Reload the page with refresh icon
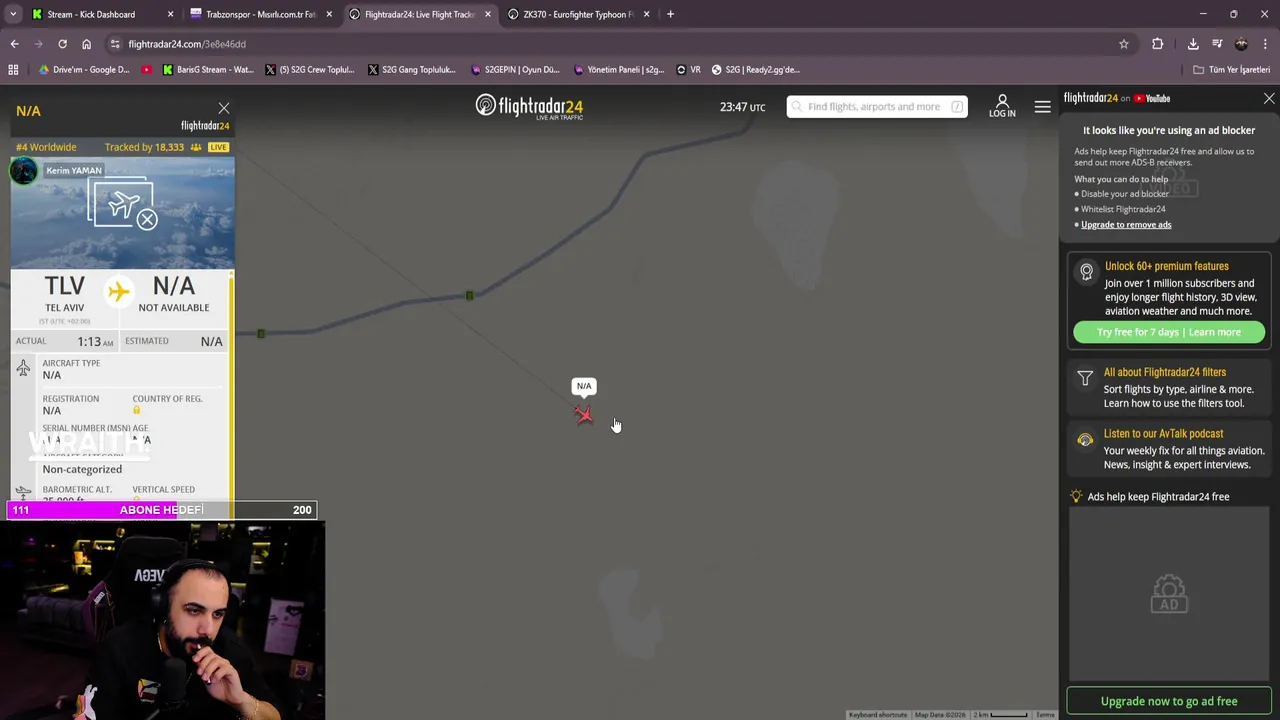Viewport: 1280px width, 720px height. click(62, 44)
